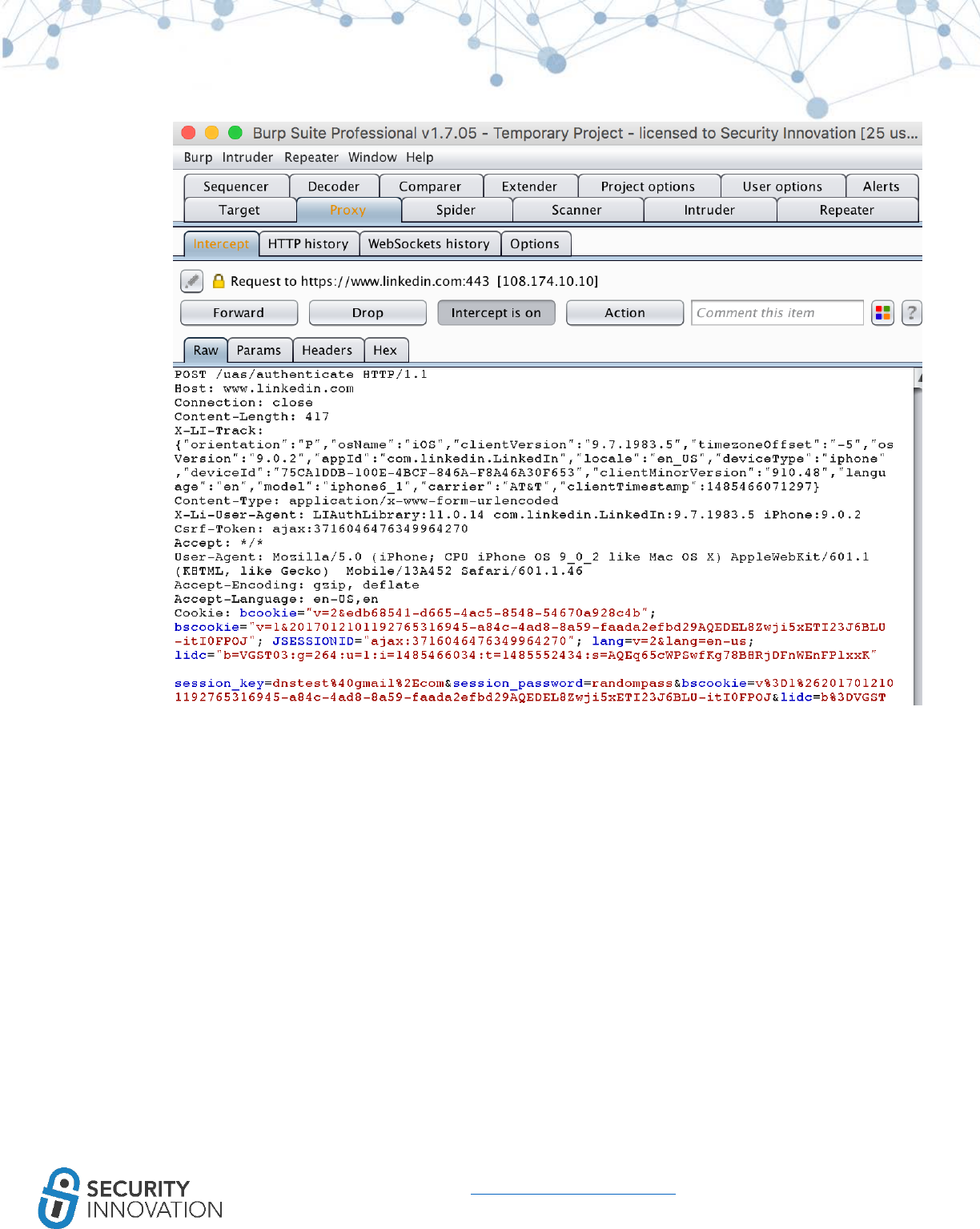The height and width of the screenshot is (1229, 980).
Task: Click the POST /uas/authenticate request line
Action: tap(301, 374)
